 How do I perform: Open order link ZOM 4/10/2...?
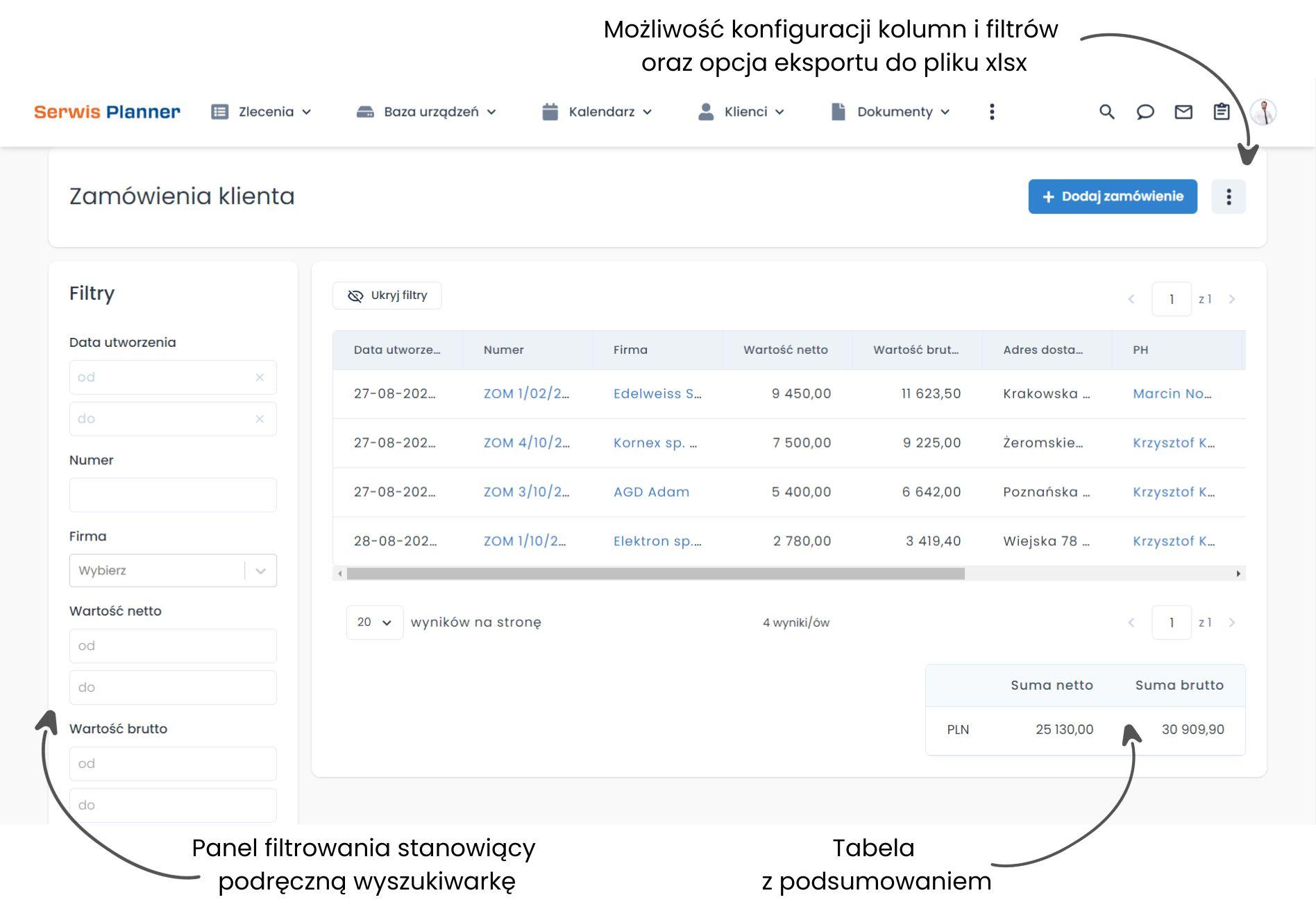pyautogui.click(x=526, y=443)
